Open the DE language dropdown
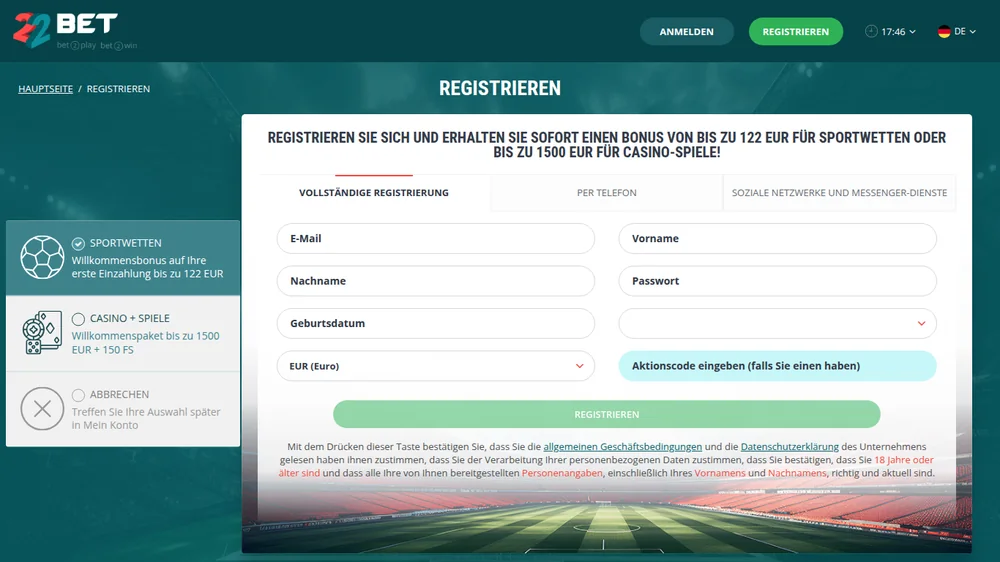 click(x=957, y=31)
